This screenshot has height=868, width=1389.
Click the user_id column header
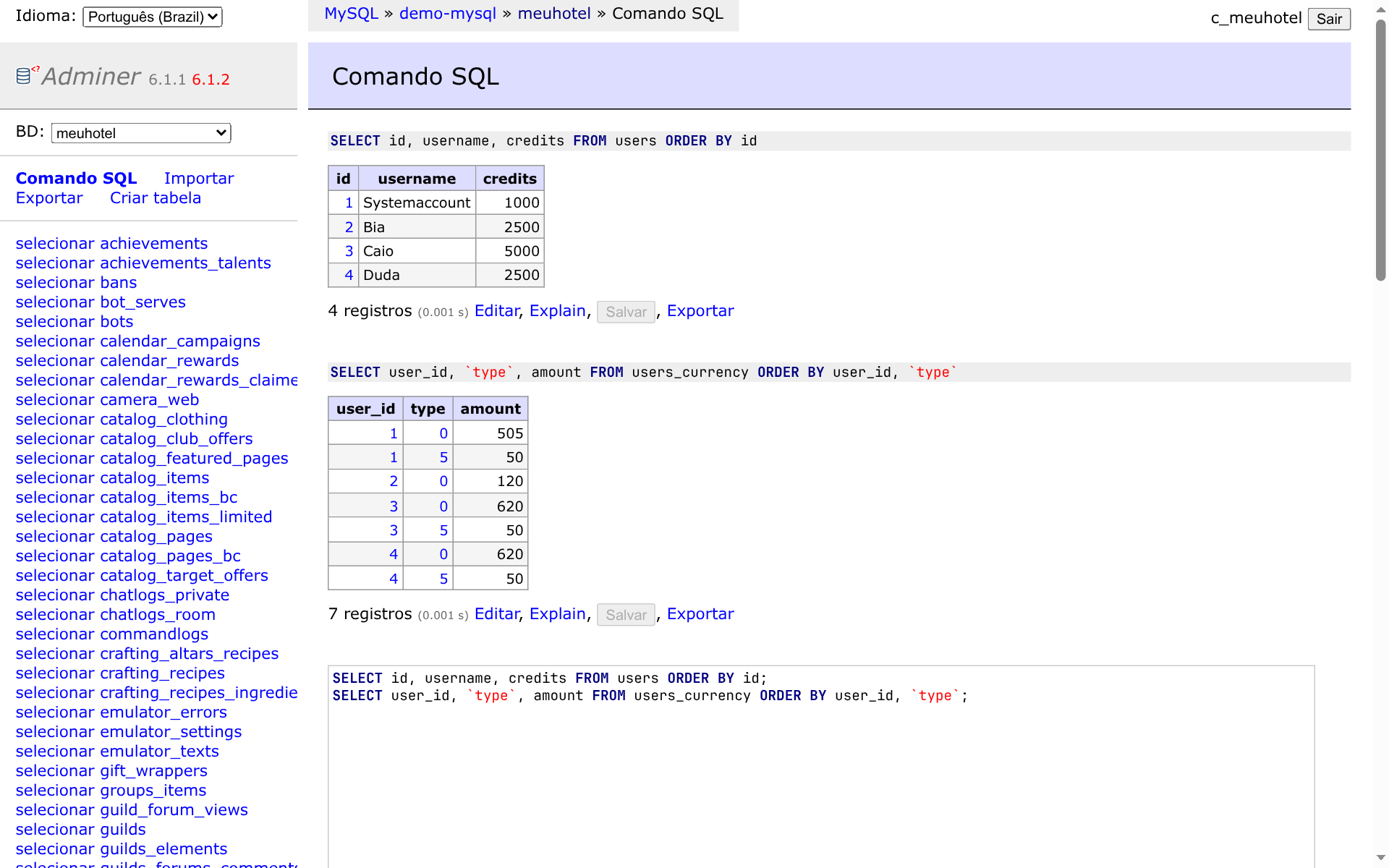pos(365,409)
